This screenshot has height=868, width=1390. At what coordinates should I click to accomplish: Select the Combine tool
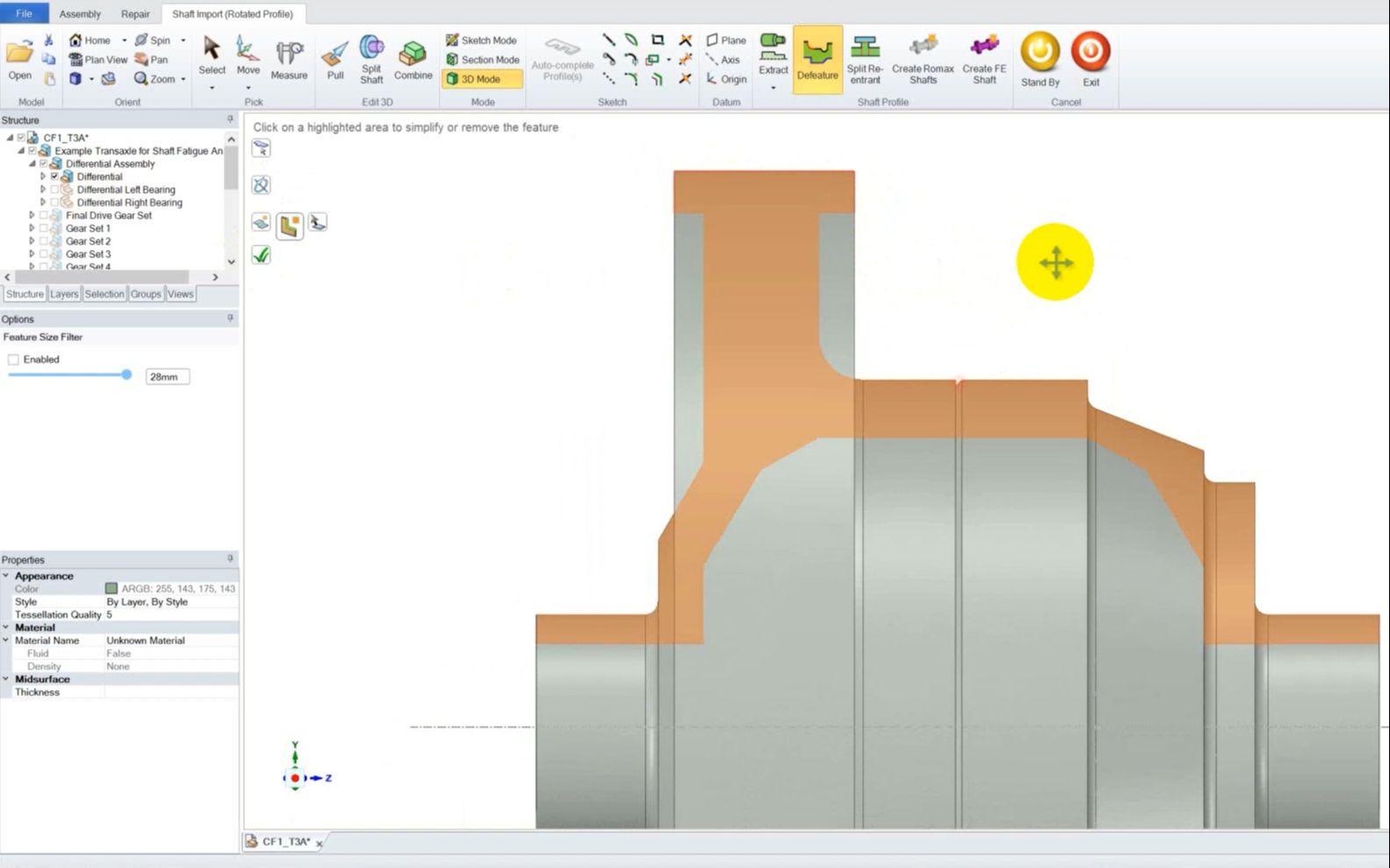(x=413, y=60)
